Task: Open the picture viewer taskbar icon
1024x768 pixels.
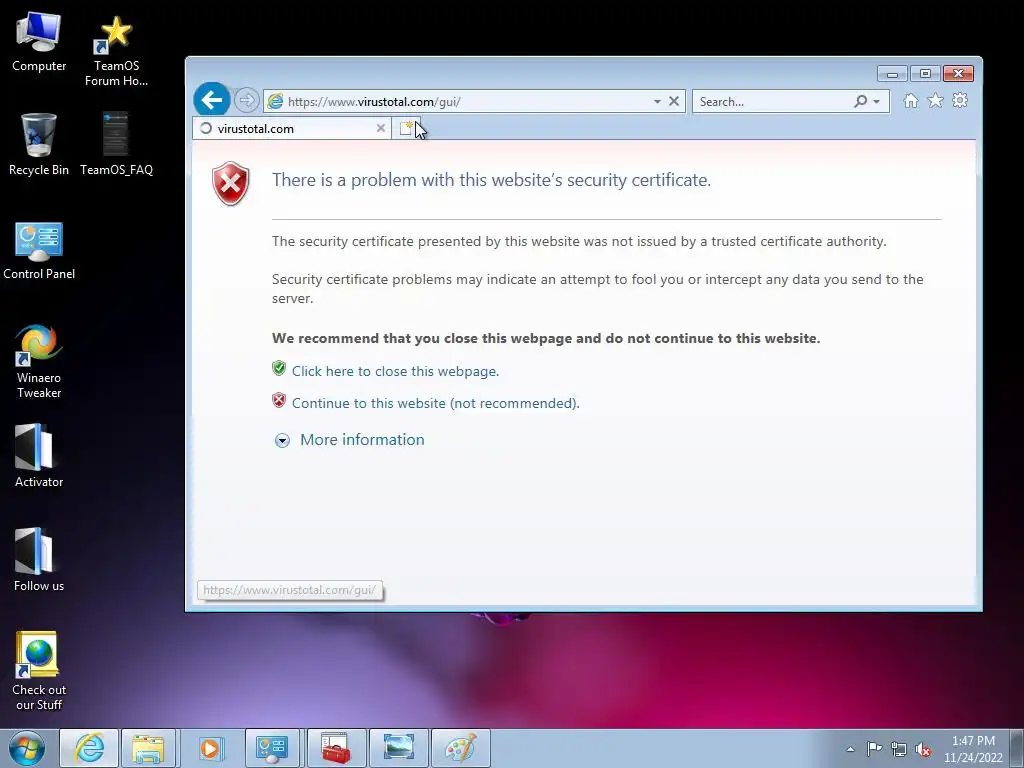Action: [x=398, y=748]
